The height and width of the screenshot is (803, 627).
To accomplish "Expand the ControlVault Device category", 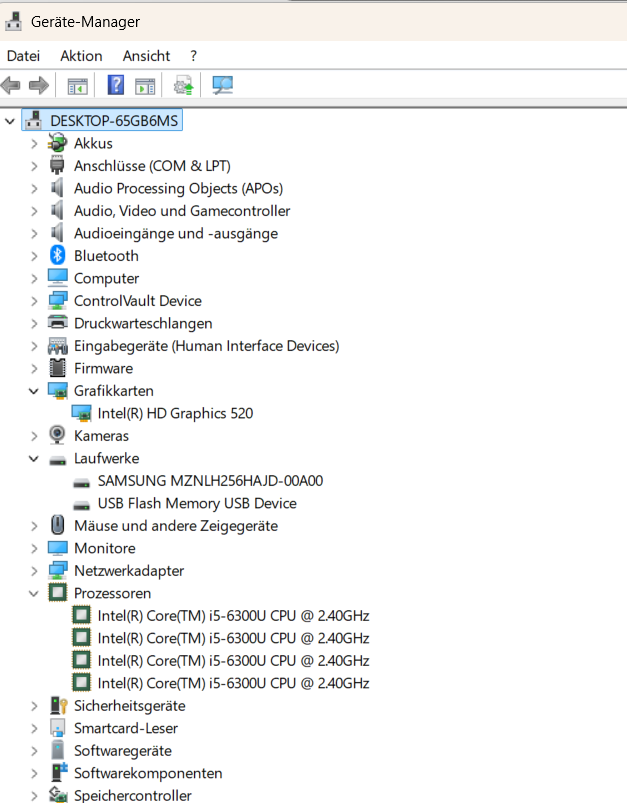I will [34, 301].
